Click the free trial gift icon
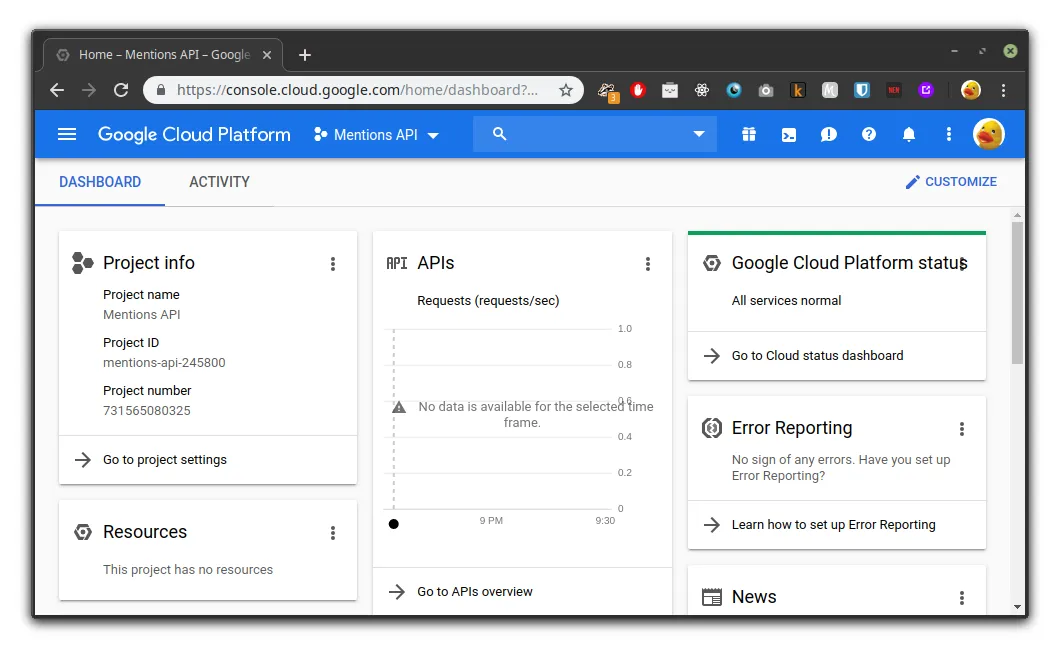Viewport: 1062px width, 646px height. [x=748, y=134]
